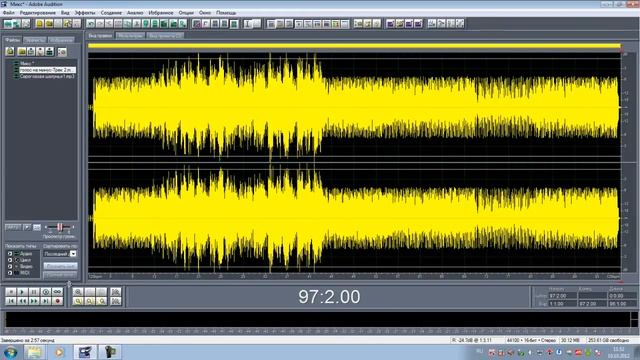Toggle preview loop button in Files panel
Viewport: 640px width, 360px height.
tap(37, 227)
